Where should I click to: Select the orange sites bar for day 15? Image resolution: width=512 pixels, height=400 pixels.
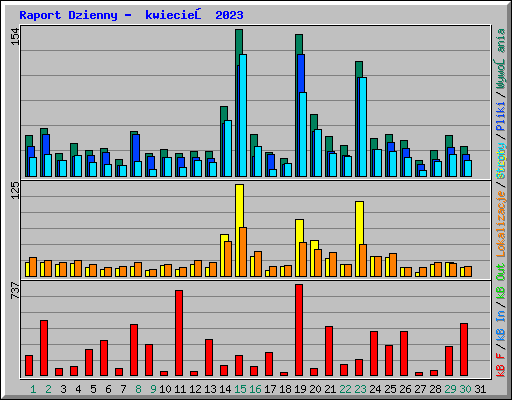click(243, 252)
